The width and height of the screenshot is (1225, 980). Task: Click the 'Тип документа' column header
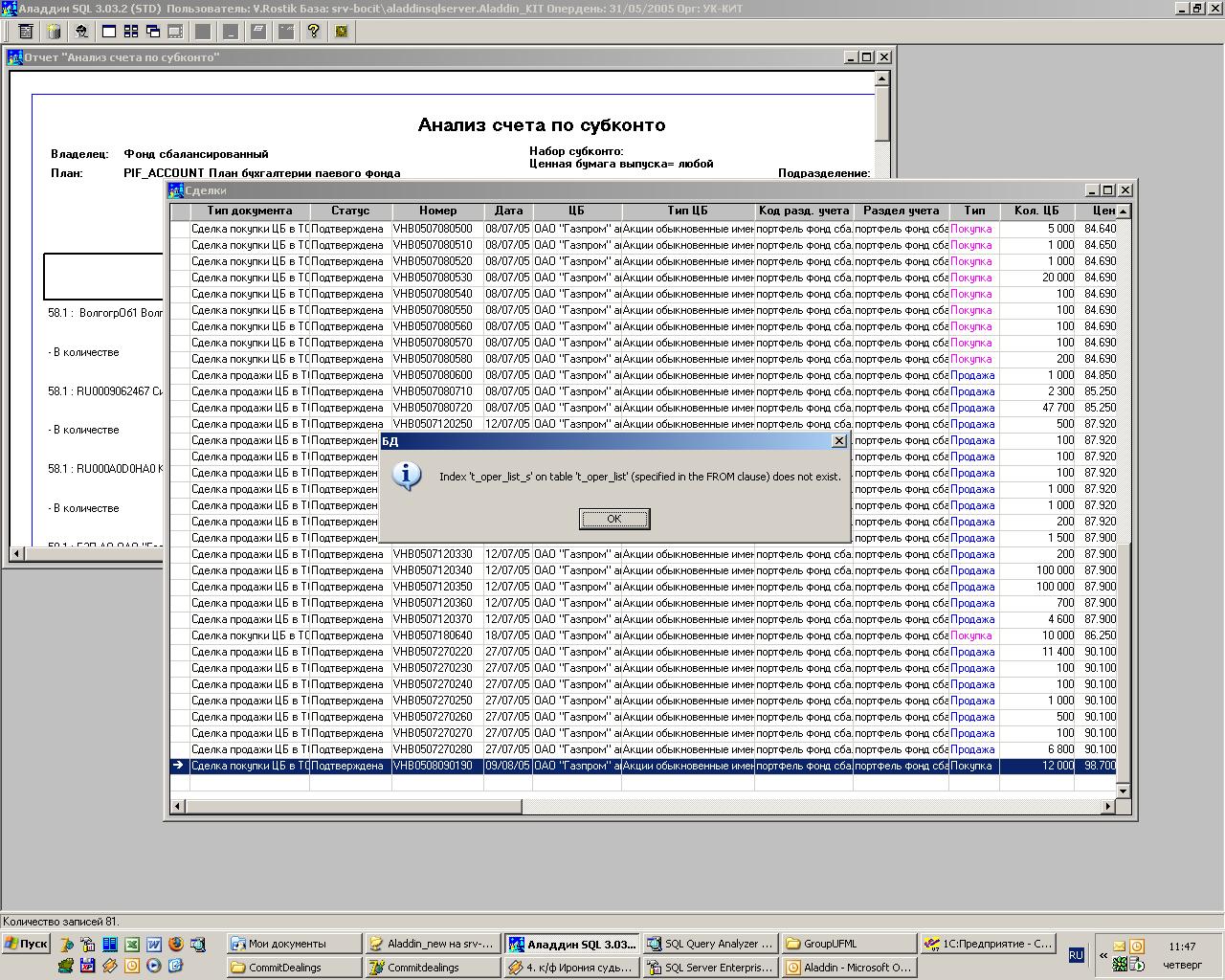(x=250, y=211)
